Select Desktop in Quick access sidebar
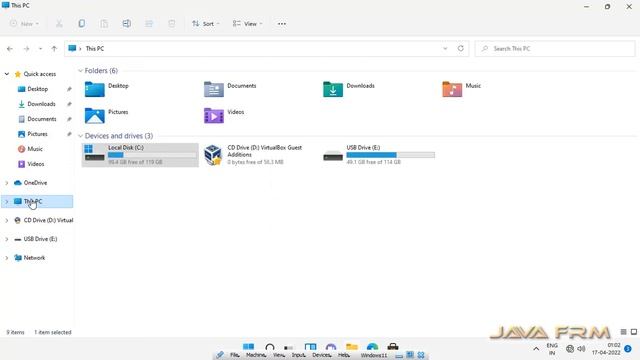640x360 pixels. (38, 89)
